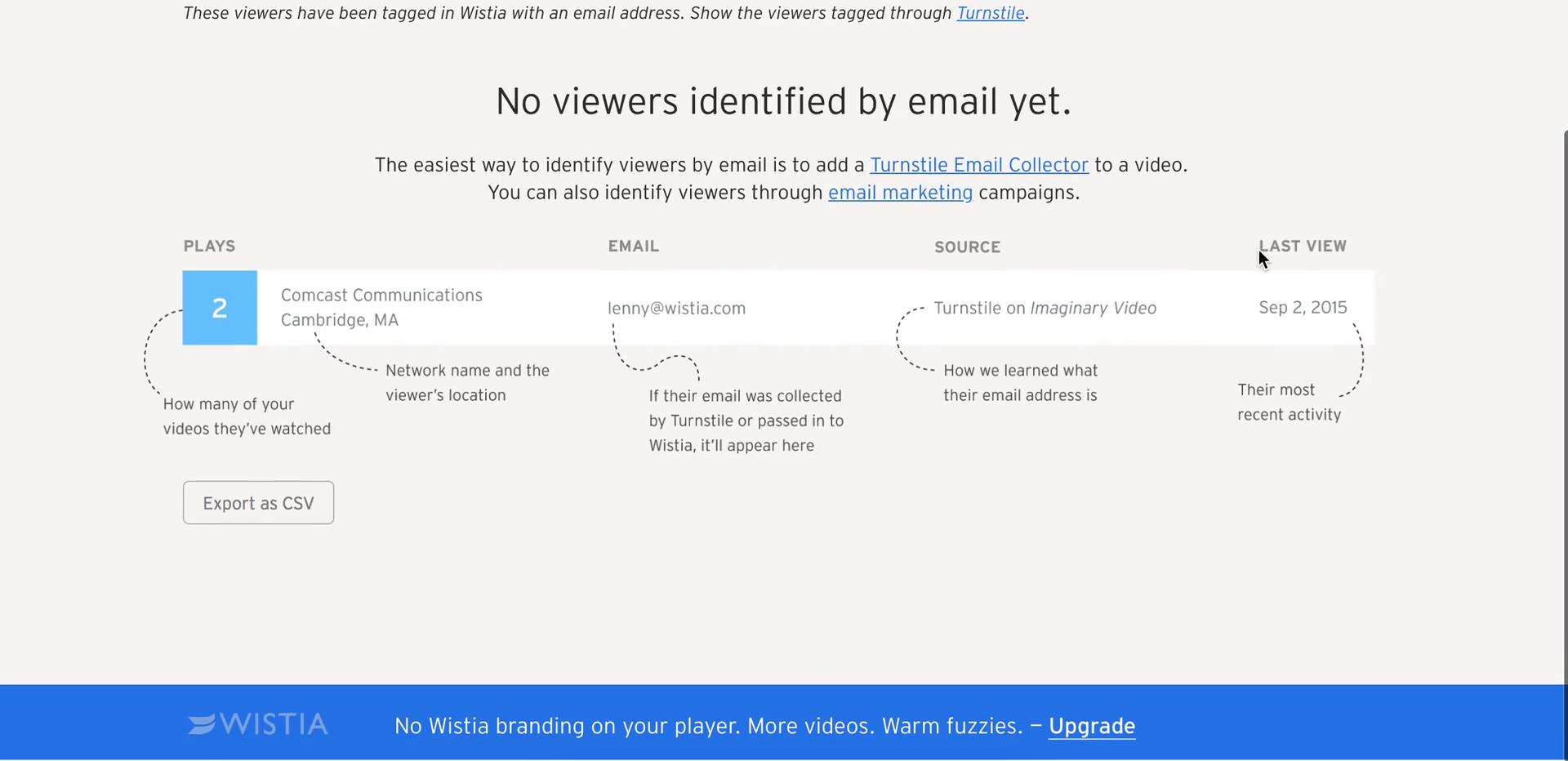Click the 'If their email was collected' annotation
The width and height of the screenshot is (1568, 761).
pyautogui.click(x=746, y=421)
